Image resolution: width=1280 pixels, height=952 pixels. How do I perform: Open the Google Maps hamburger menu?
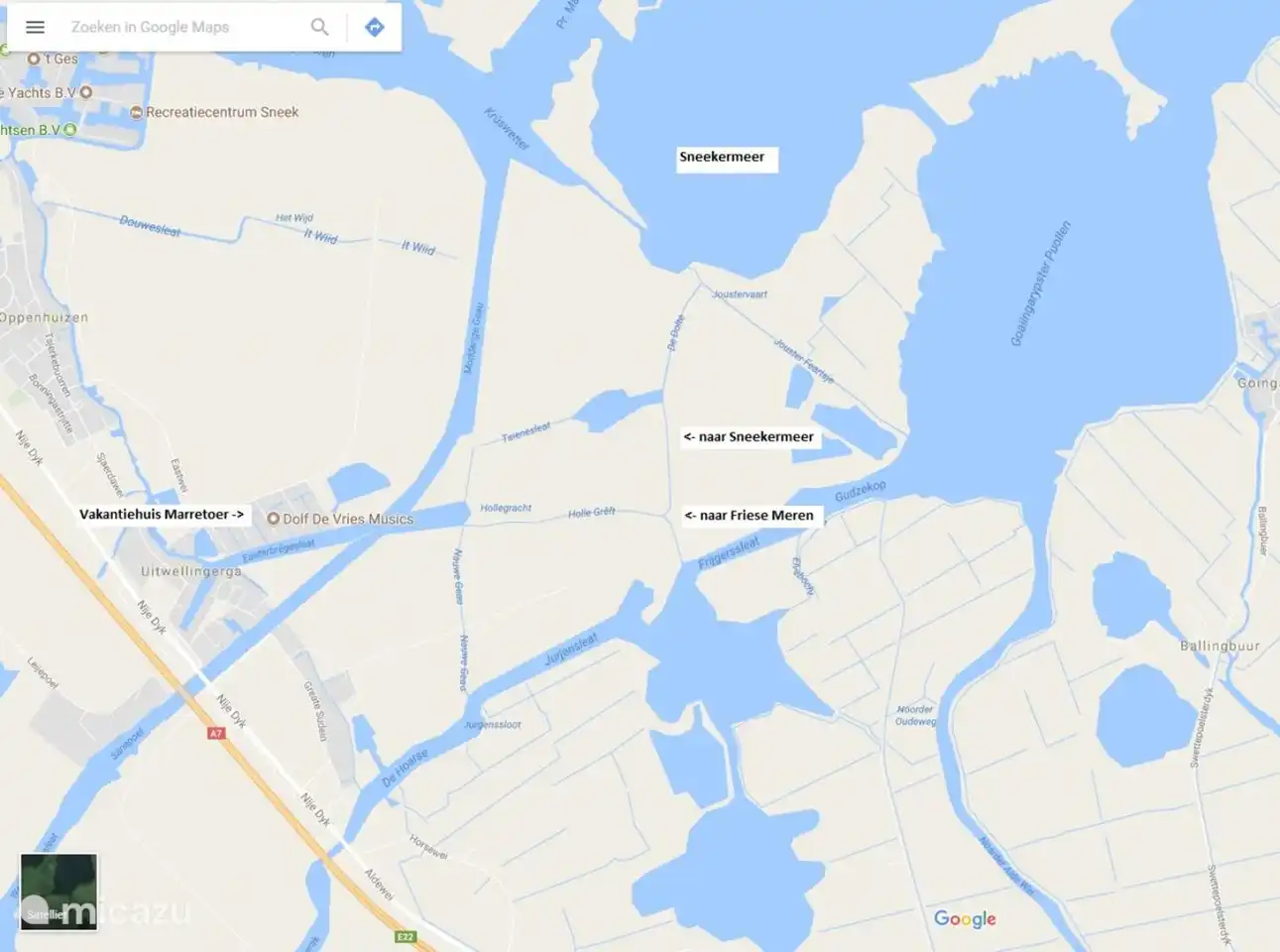[x=35, y=27]
